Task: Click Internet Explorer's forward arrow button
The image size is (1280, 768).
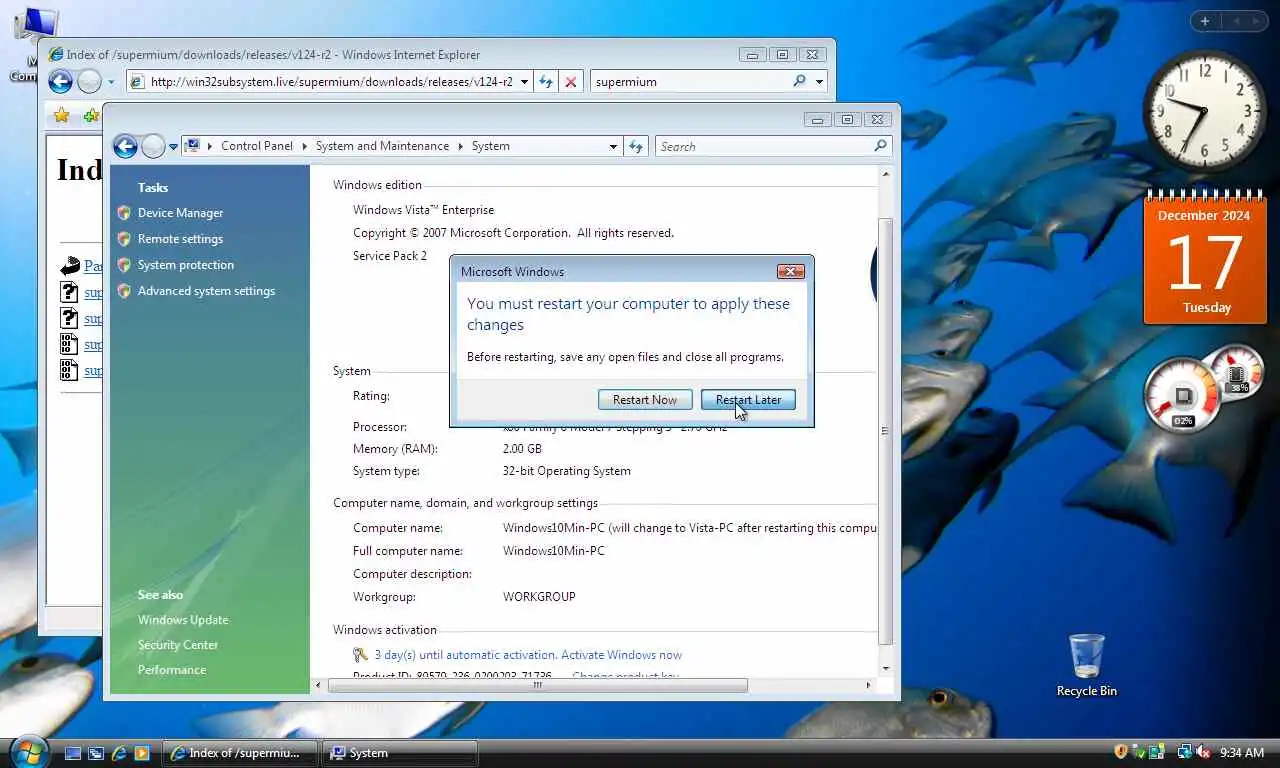Action: click(x=89, y=82)
